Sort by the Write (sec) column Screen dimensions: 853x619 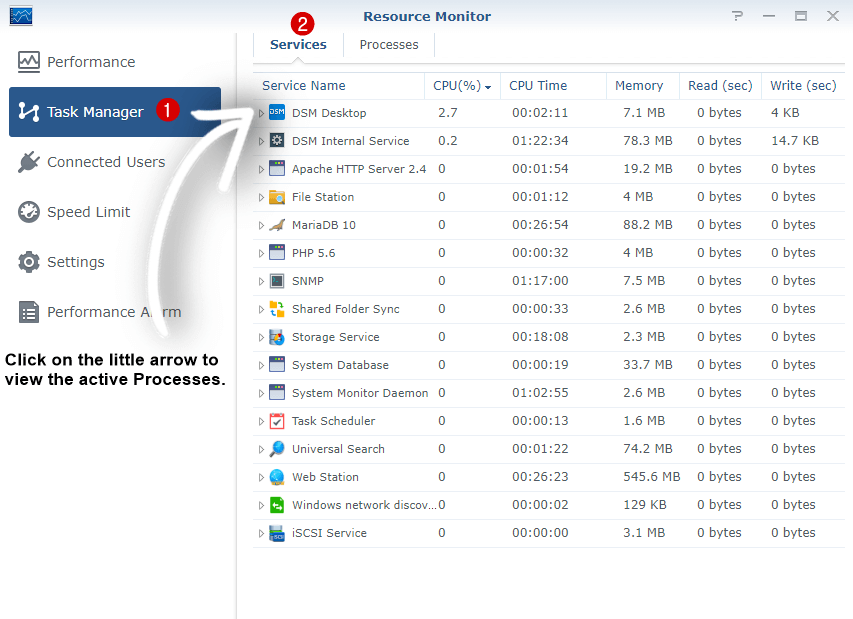(x=803, y=86)
